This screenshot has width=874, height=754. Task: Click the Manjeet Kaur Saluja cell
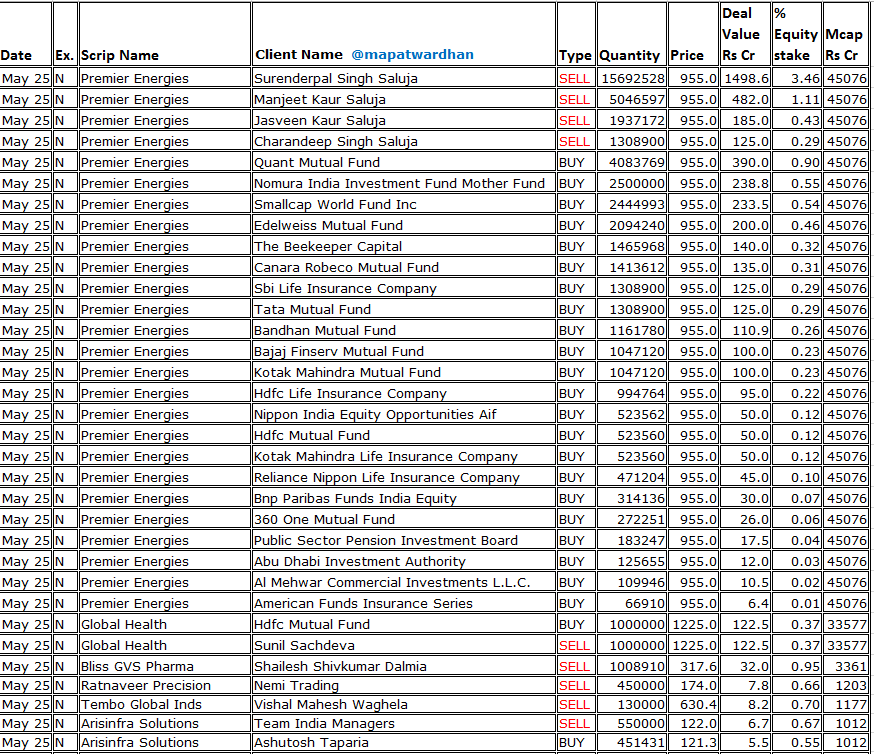pos(404,100)
